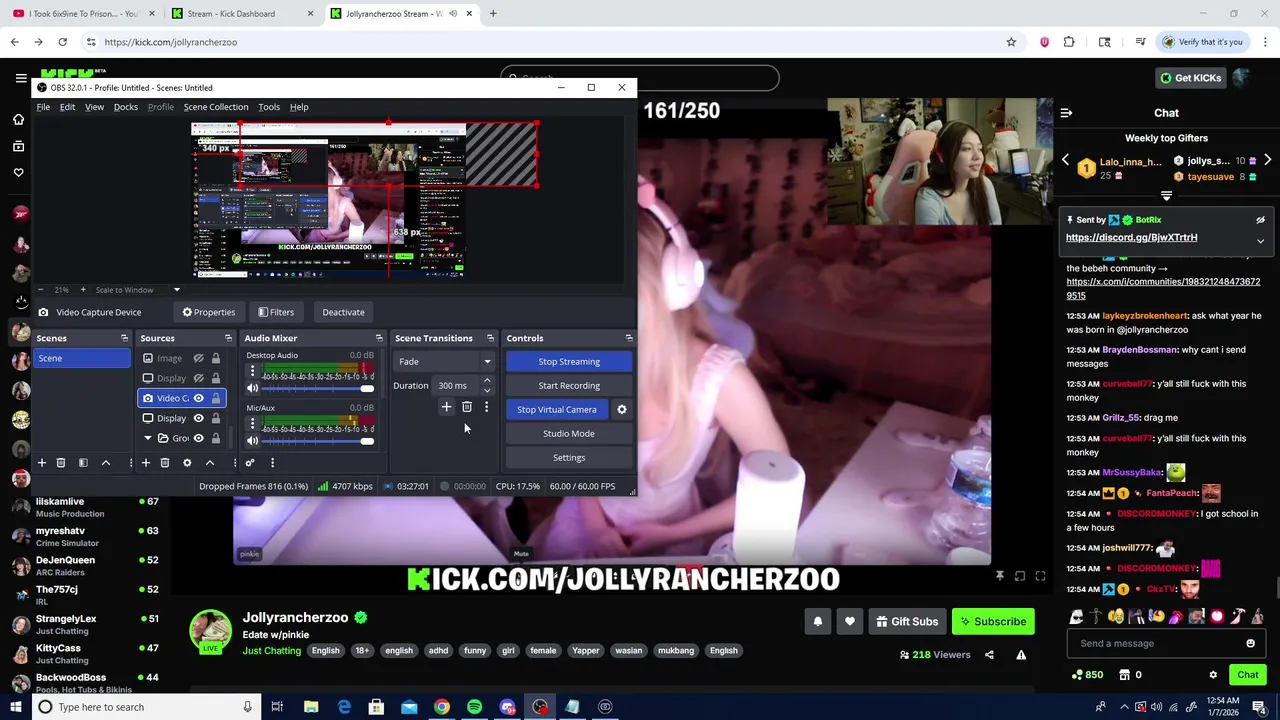Toggle visibility of the Image source
The image size is (1280, 720).
tap(198, 358)
